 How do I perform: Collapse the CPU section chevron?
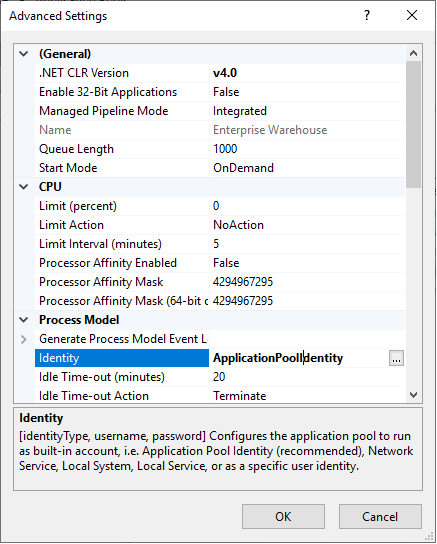(x=24, y=187)
